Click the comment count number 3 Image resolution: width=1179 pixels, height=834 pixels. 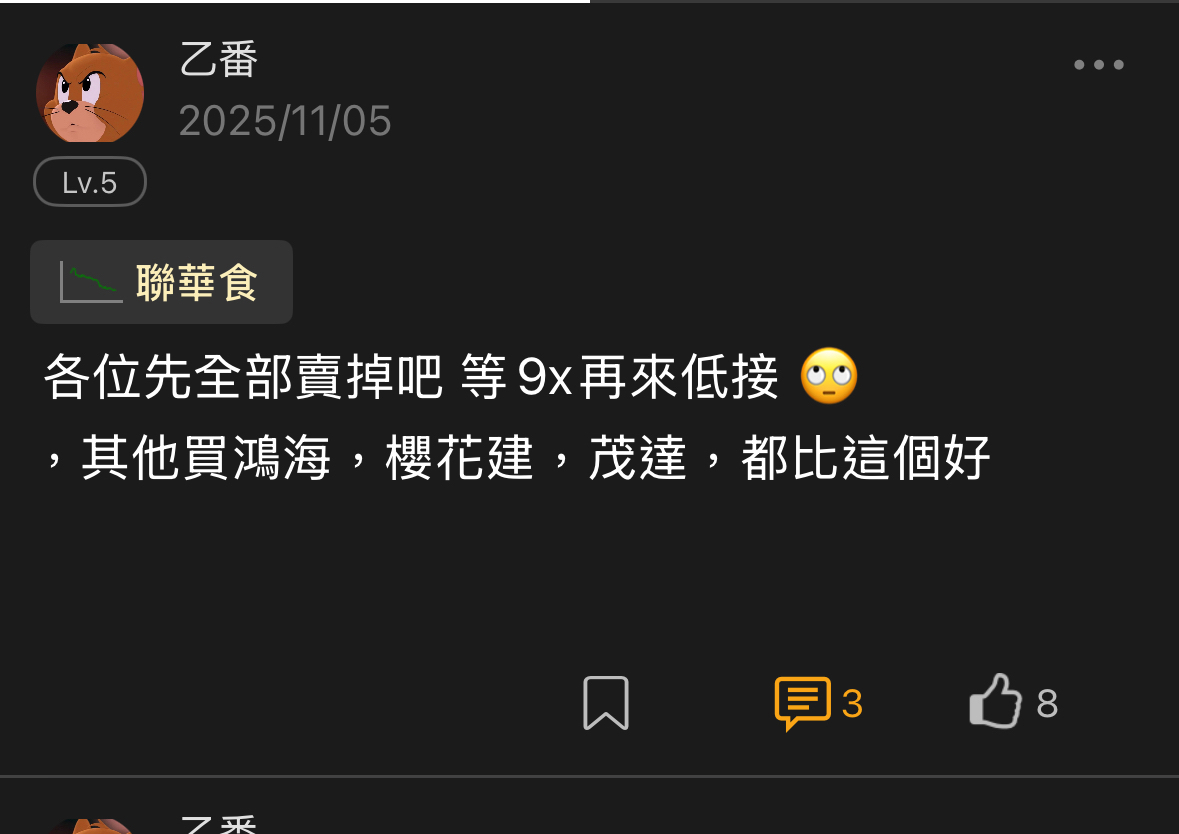click(x=852, y=704)
